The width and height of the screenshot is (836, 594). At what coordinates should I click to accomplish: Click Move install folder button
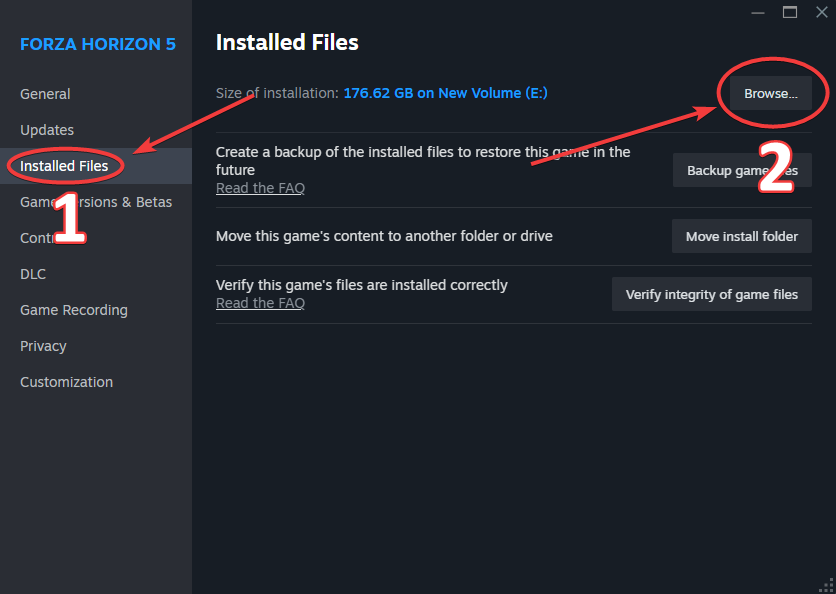742,236
